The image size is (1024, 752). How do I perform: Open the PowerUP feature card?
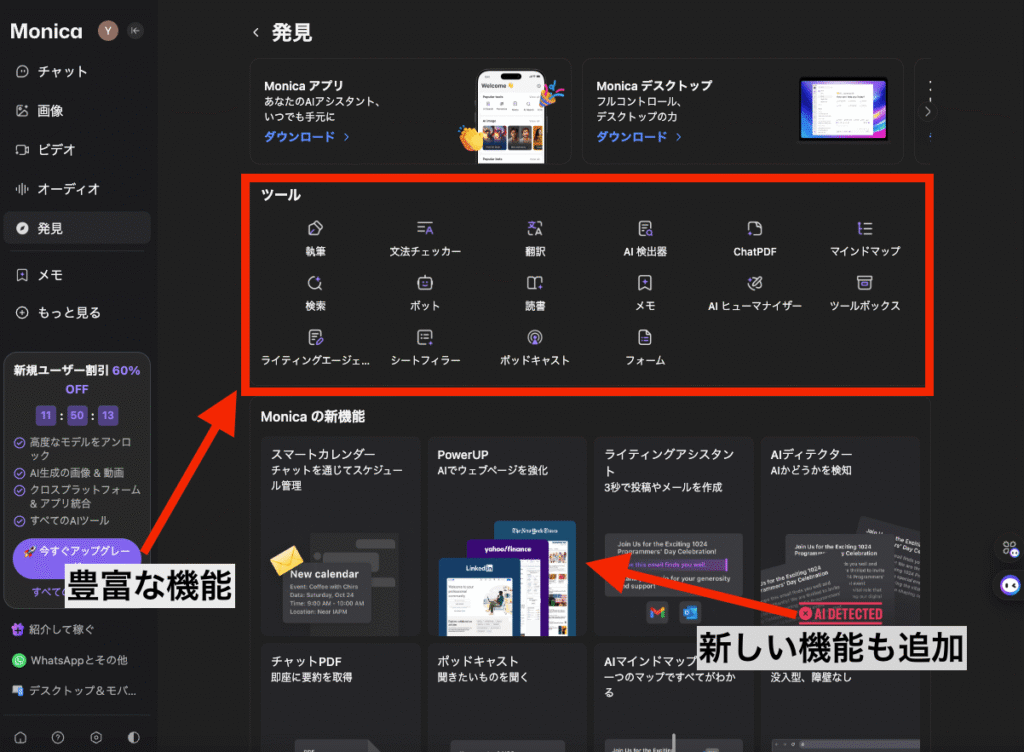click(x=507, y=536)
